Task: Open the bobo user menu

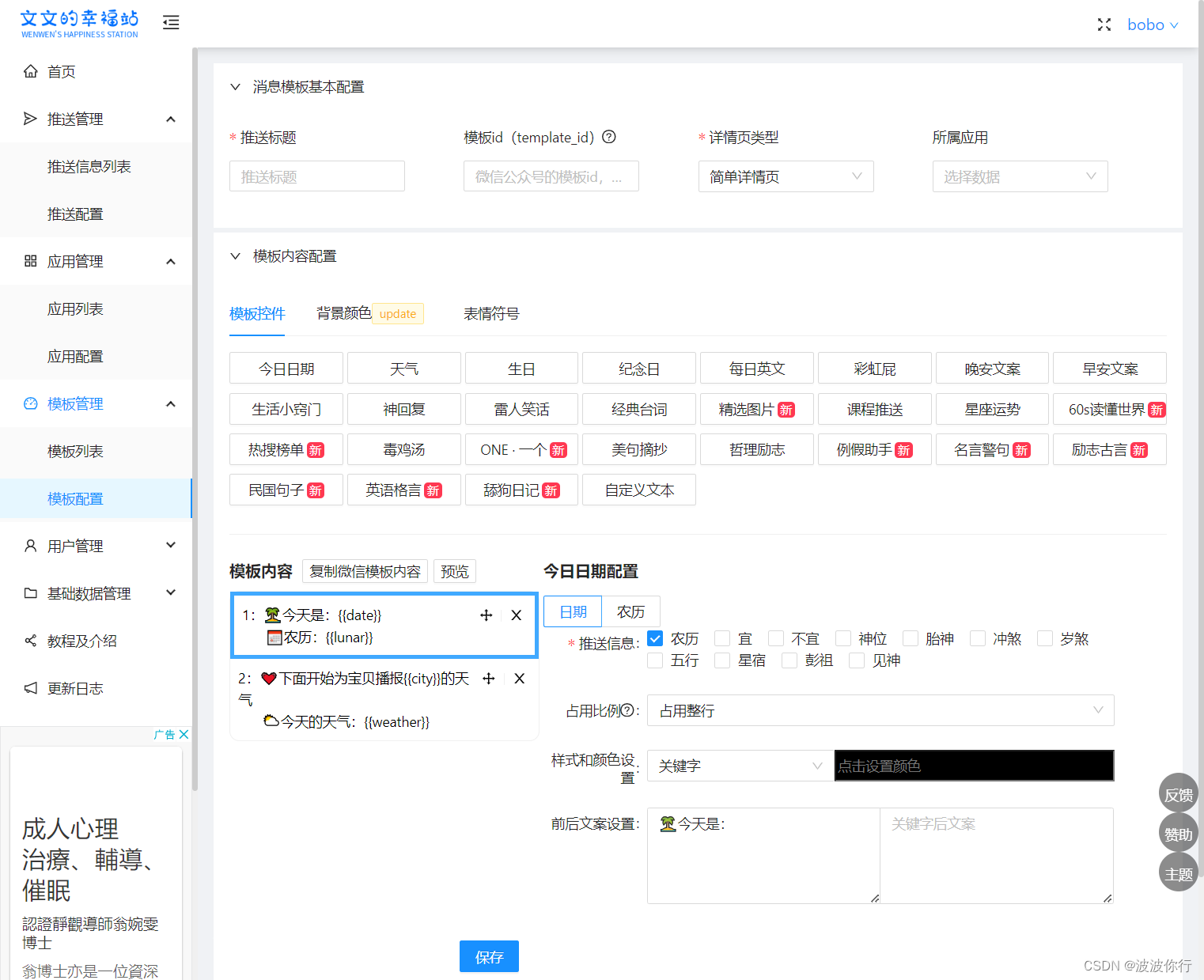Action: 1153,25
